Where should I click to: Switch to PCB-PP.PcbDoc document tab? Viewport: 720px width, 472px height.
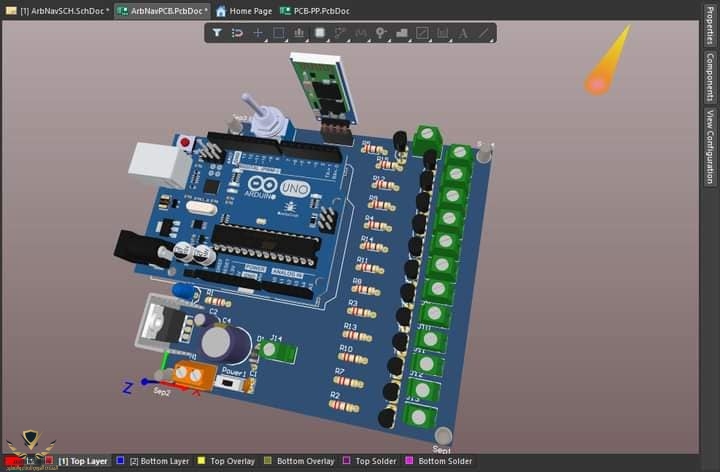point(315,11)
